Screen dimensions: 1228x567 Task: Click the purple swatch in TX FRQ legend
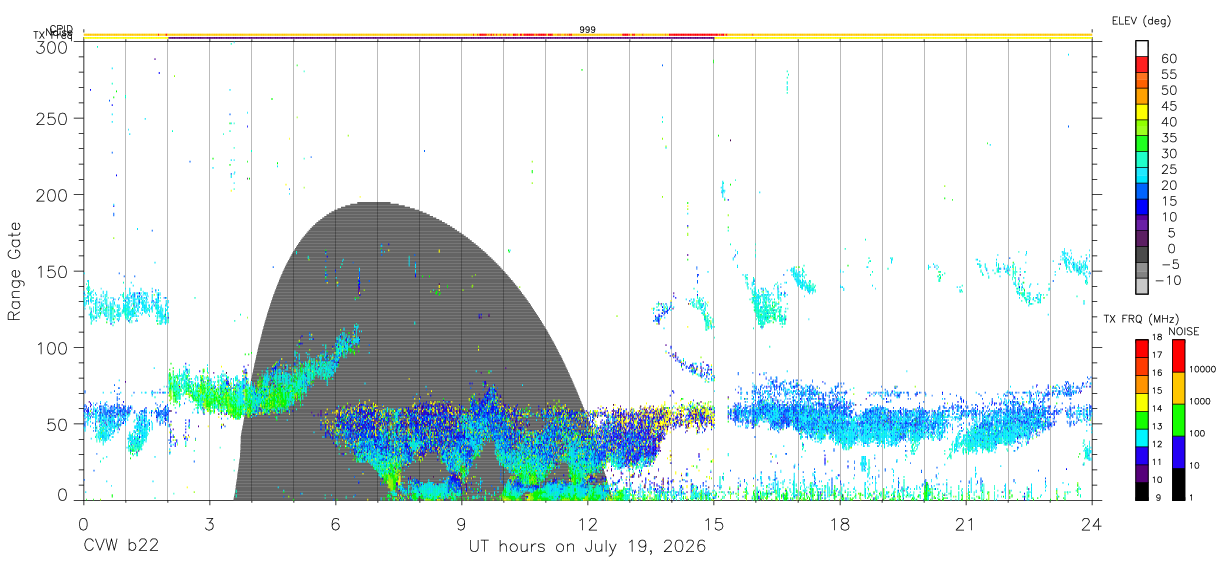[x=1142, y=475]
